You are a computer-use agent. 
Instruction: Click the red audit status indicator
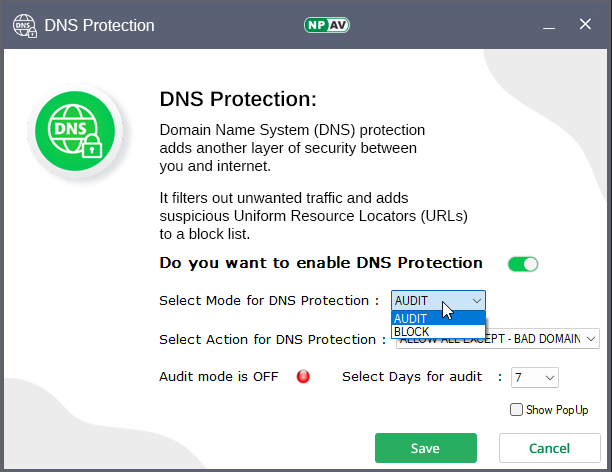(x=303, y=377)
